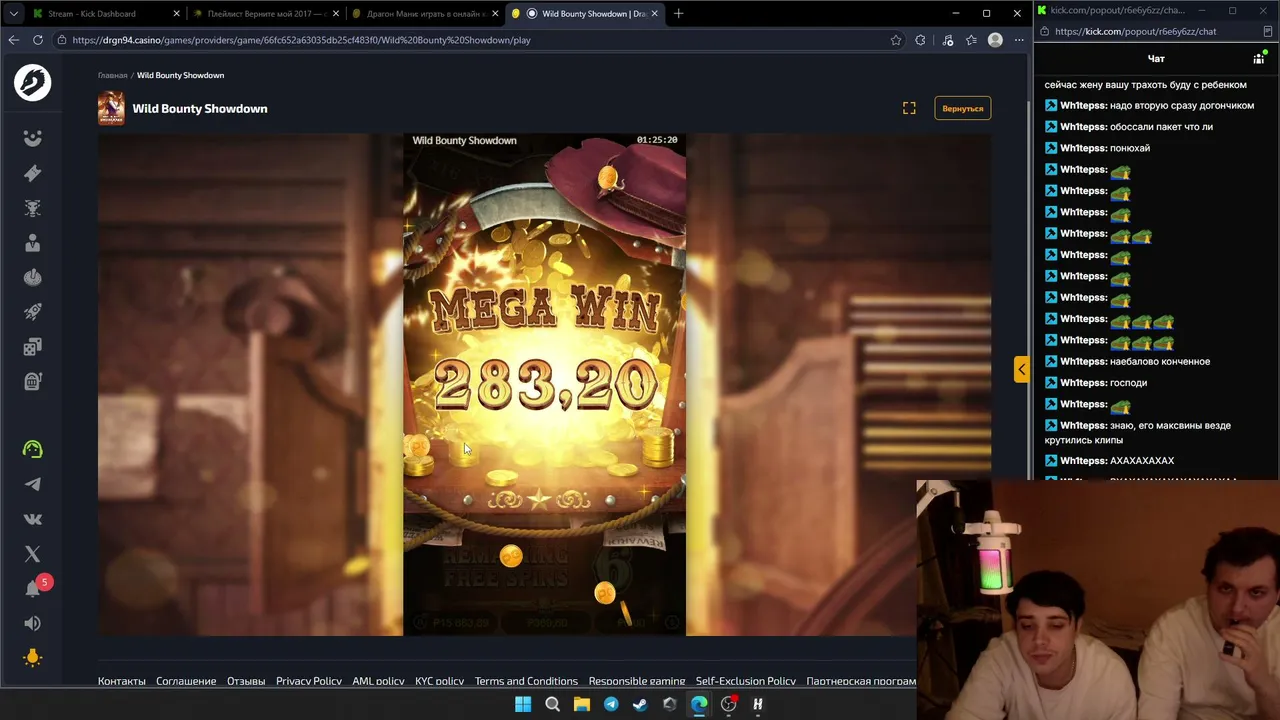Image resolution: width=1280 pixels, height=720 pixels.
Task: Open the joystick games sidebar icon
Action: tap(33, 277)
